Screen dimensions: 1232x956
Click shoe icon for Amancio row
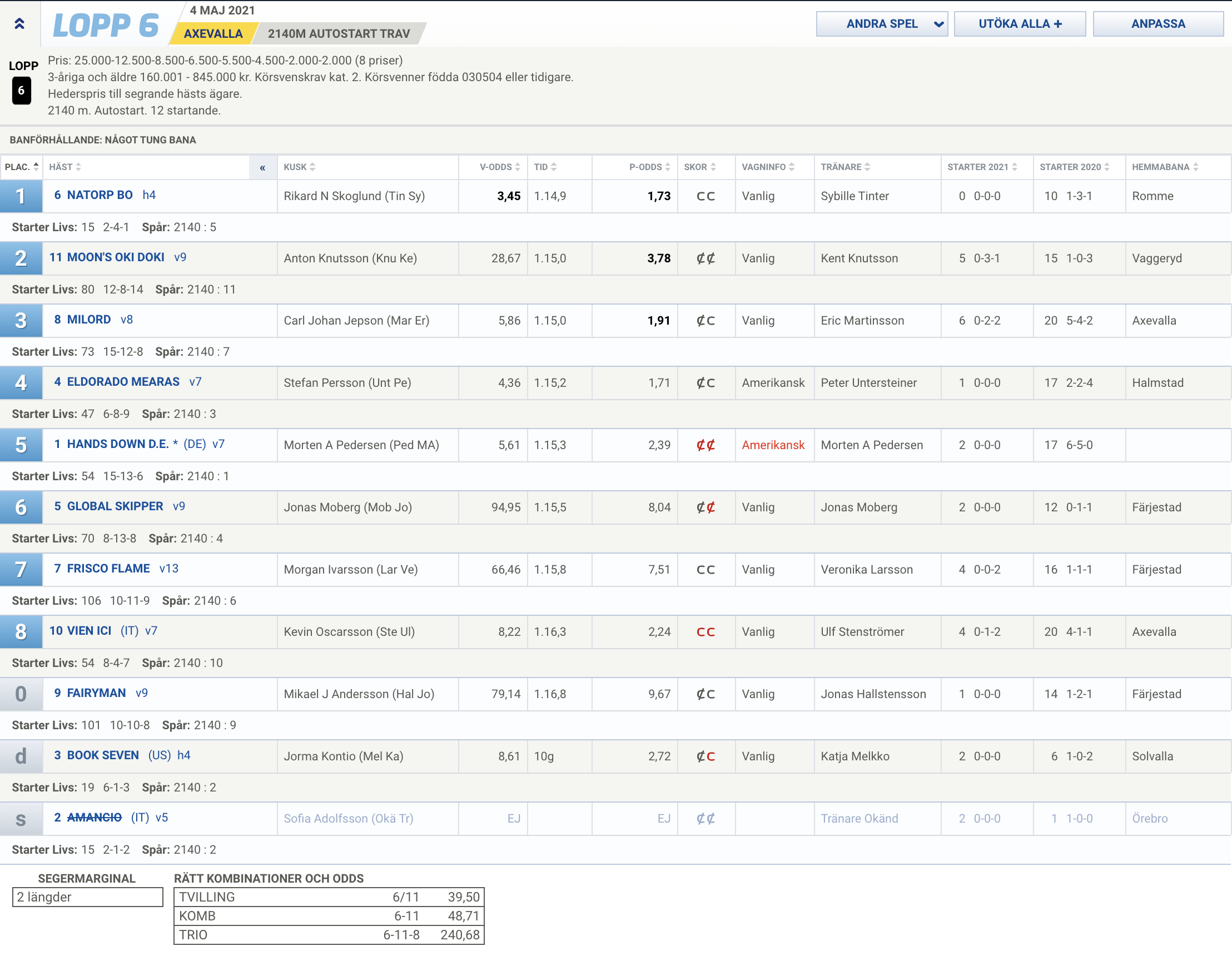click(706, 819)
